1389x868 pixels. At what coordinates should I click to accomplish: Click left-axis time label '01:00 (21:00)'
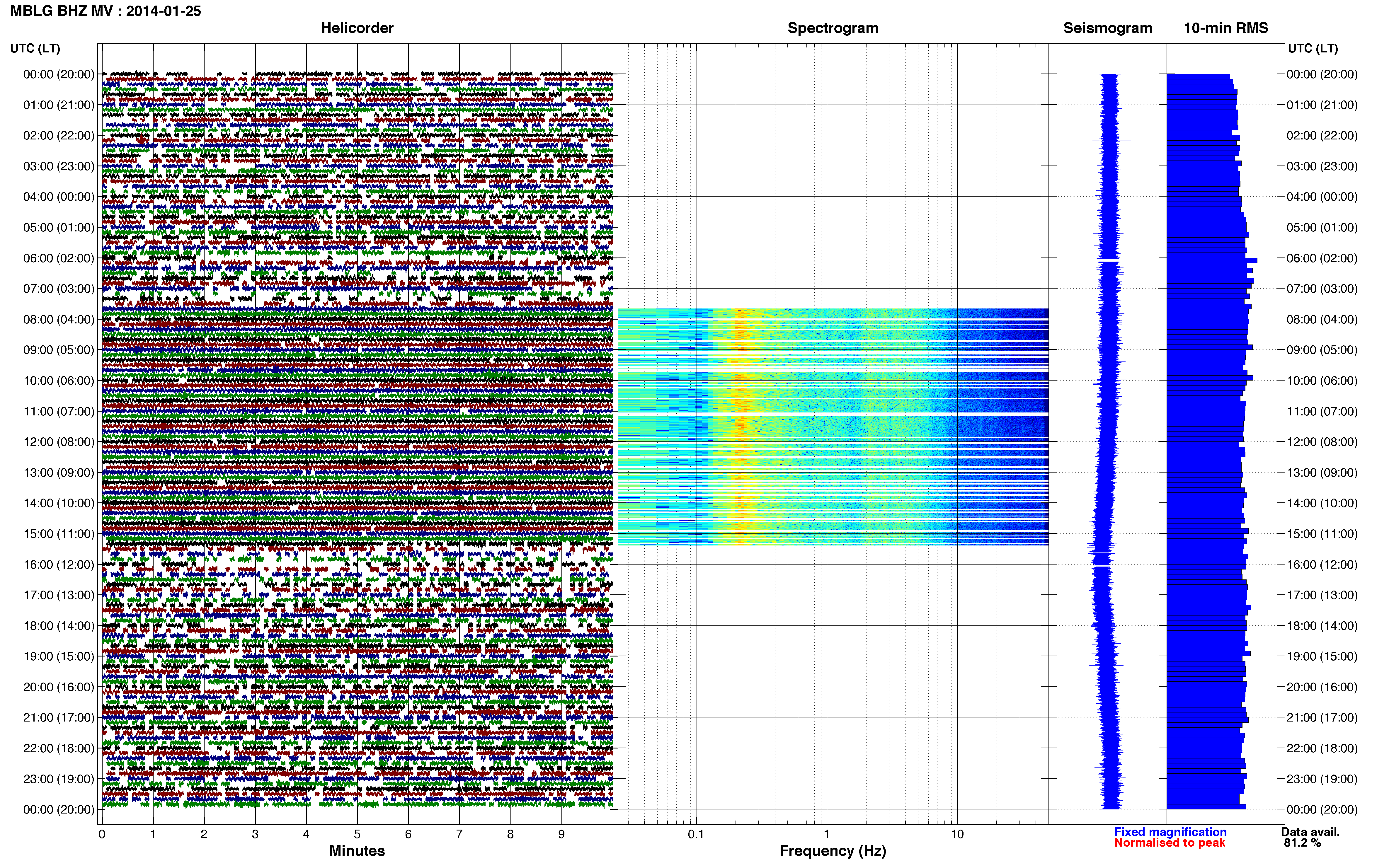(59, 105)
